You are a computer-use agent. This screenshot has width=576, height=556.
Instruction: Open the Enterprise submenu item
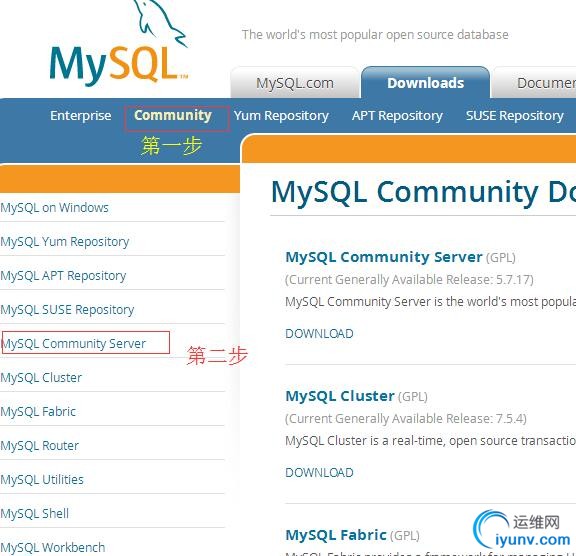[80, 116]
